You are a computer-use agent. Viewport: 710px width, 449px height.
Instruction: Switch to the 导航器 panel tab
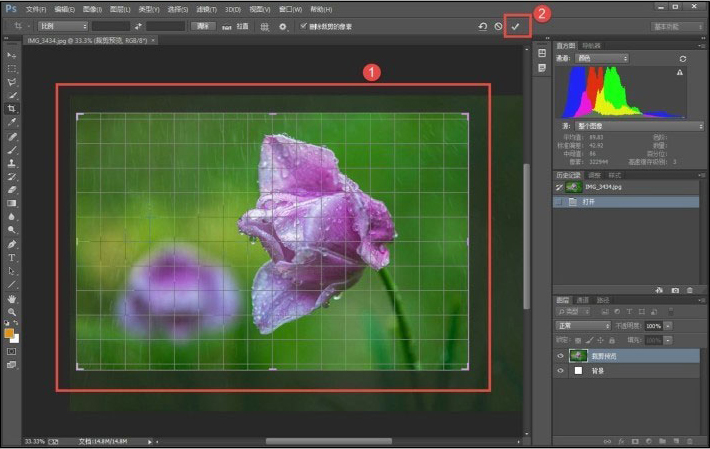pos(592,45)
